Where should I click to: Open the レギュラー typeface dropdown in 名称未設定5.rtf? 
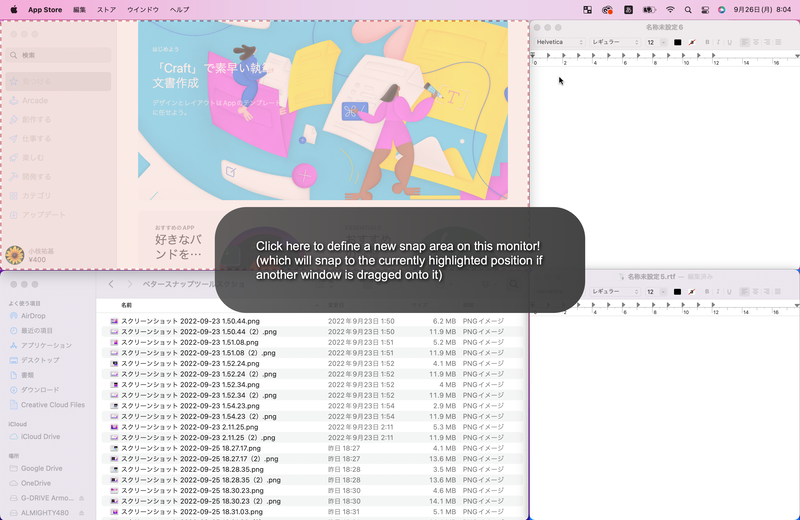(x=615, y=292)
